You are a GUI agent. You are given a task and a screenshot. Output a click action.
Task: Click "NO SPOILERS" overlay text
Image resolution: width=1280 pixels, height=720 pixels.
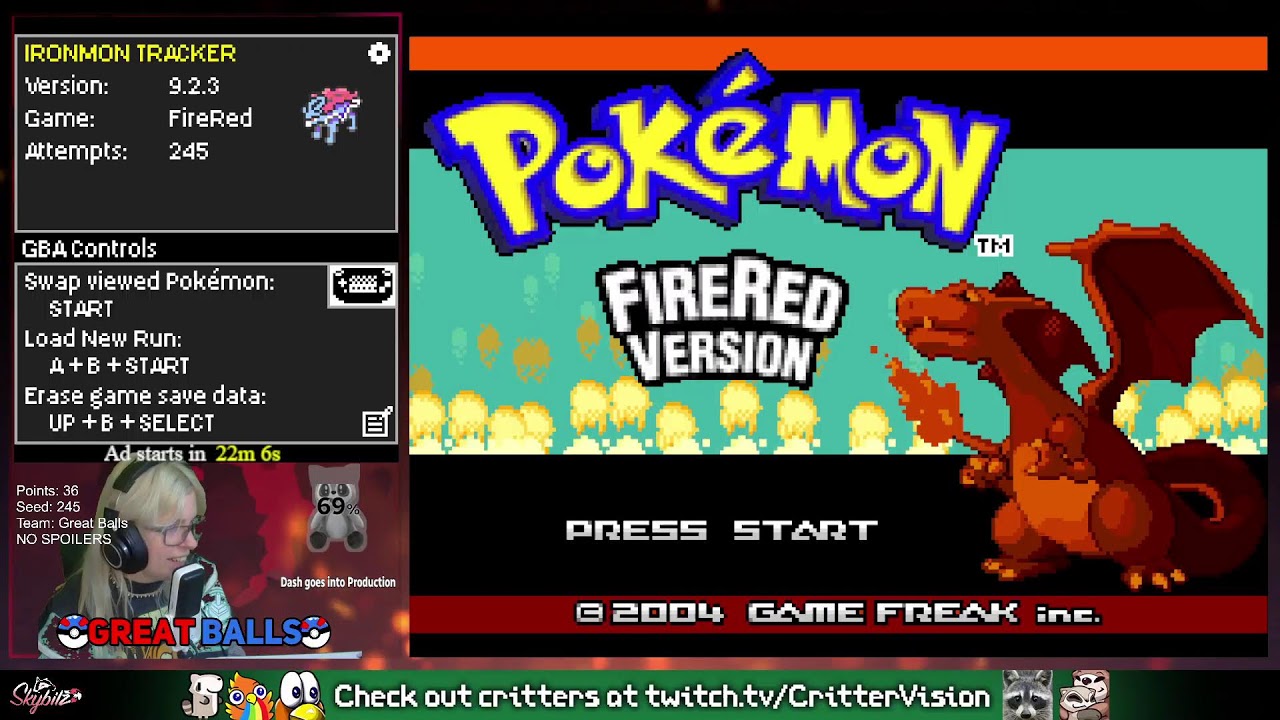coord(64,539)
